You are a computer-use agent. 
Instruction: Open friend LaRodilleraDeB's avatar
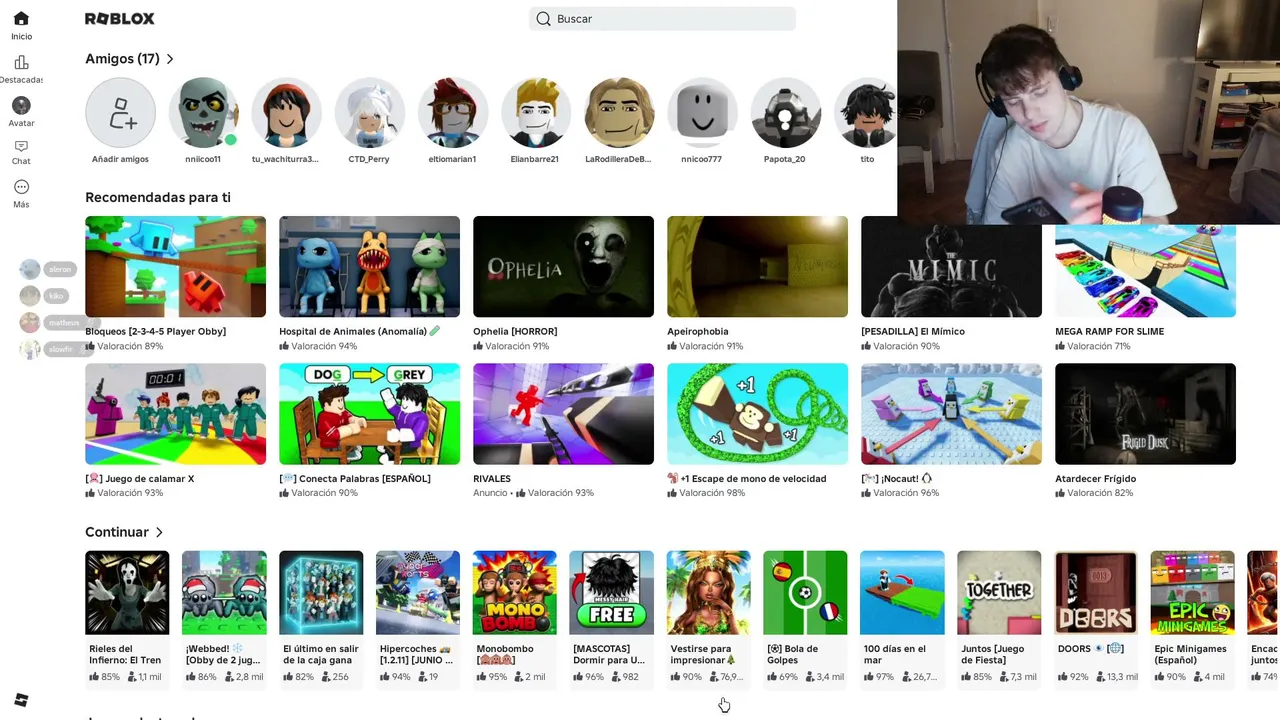[x=618, y=113]
